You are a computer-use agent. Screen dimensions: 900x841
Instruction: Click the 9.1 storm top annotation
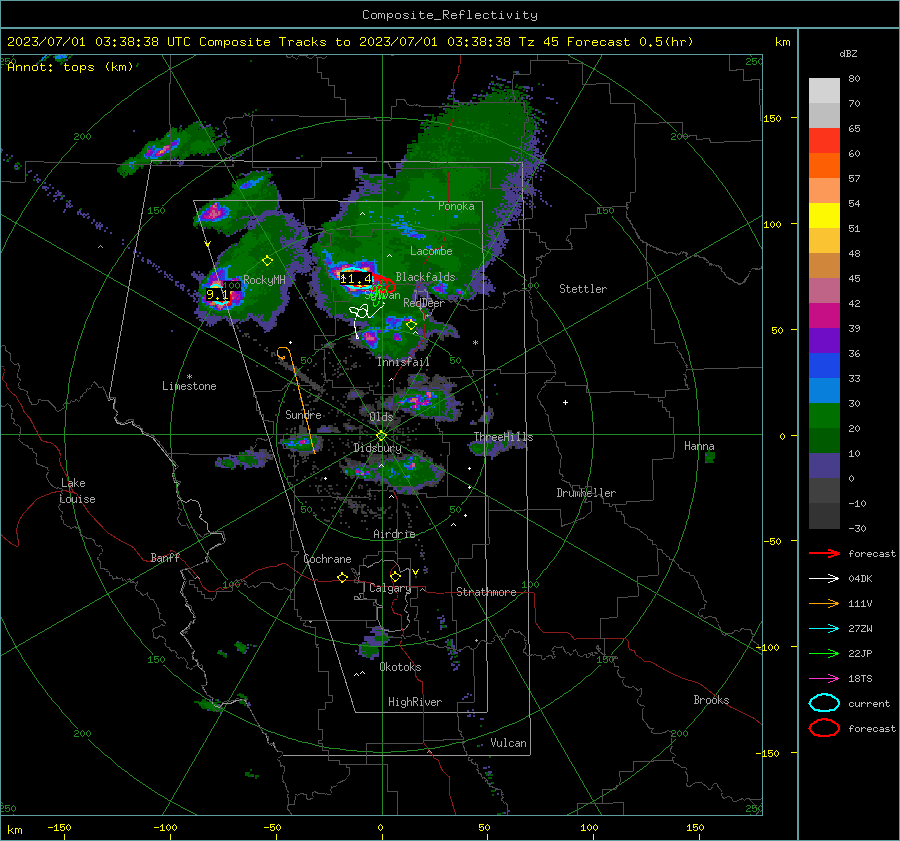217,295
